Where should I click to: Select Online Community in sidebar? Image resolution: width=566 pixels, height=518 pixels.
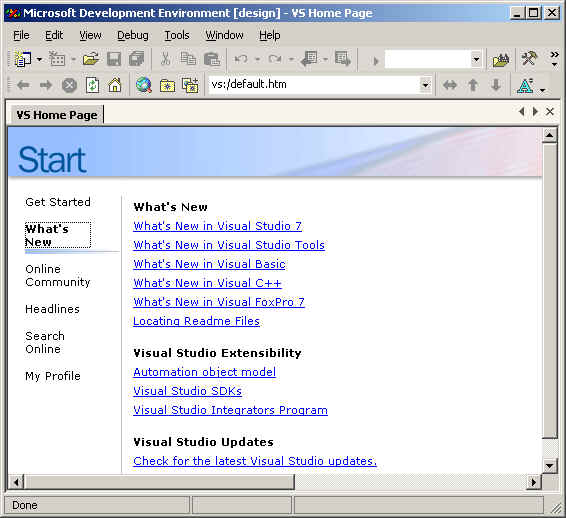click(58, 275)
